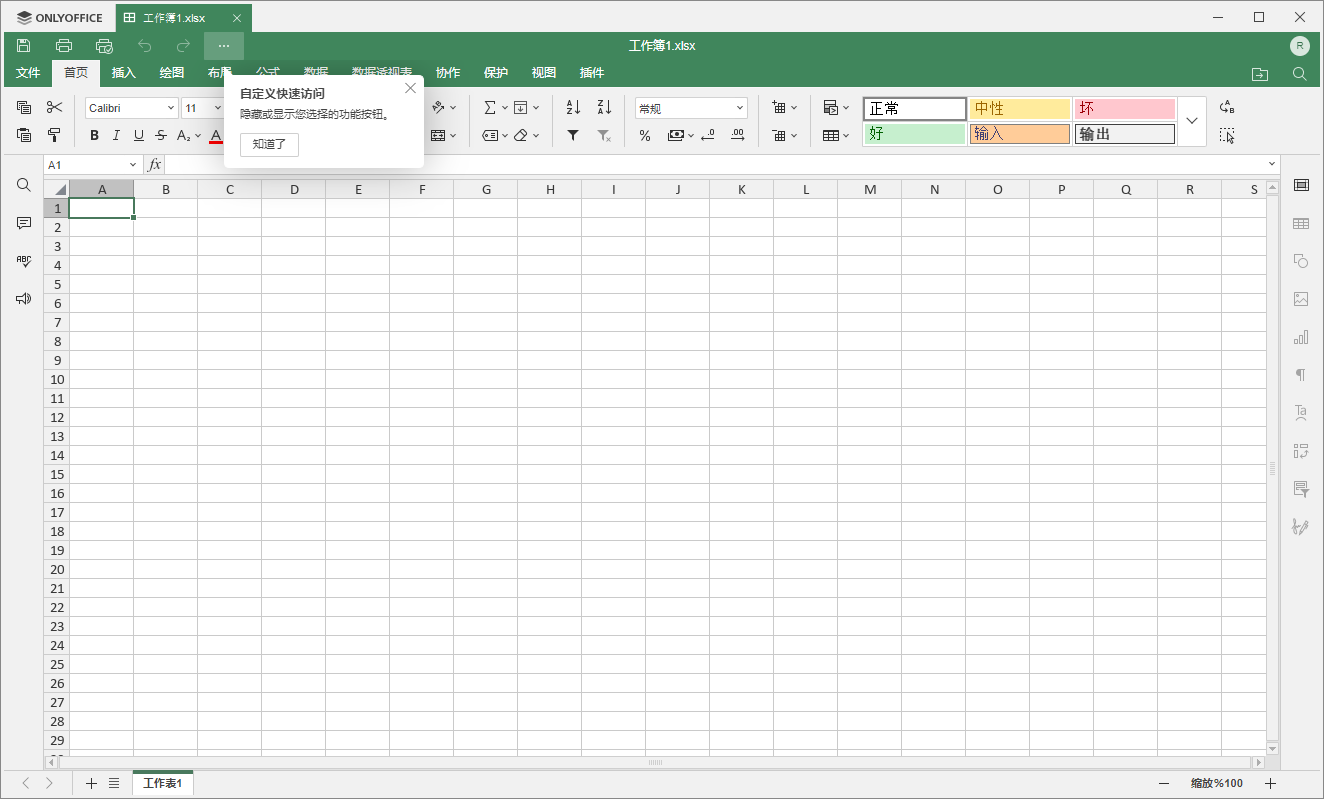Apply filter using the funnel icon
Image resolution: width=1324 pixels, height=799 pixels.
pos(573,135)
